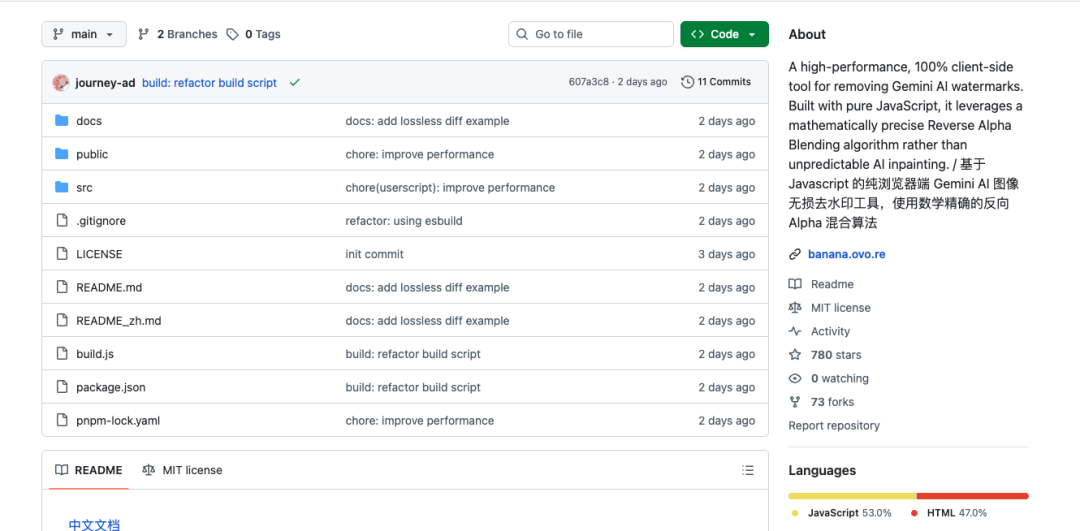Click the public folder icon
The image size is (1080, 531).
62,154
